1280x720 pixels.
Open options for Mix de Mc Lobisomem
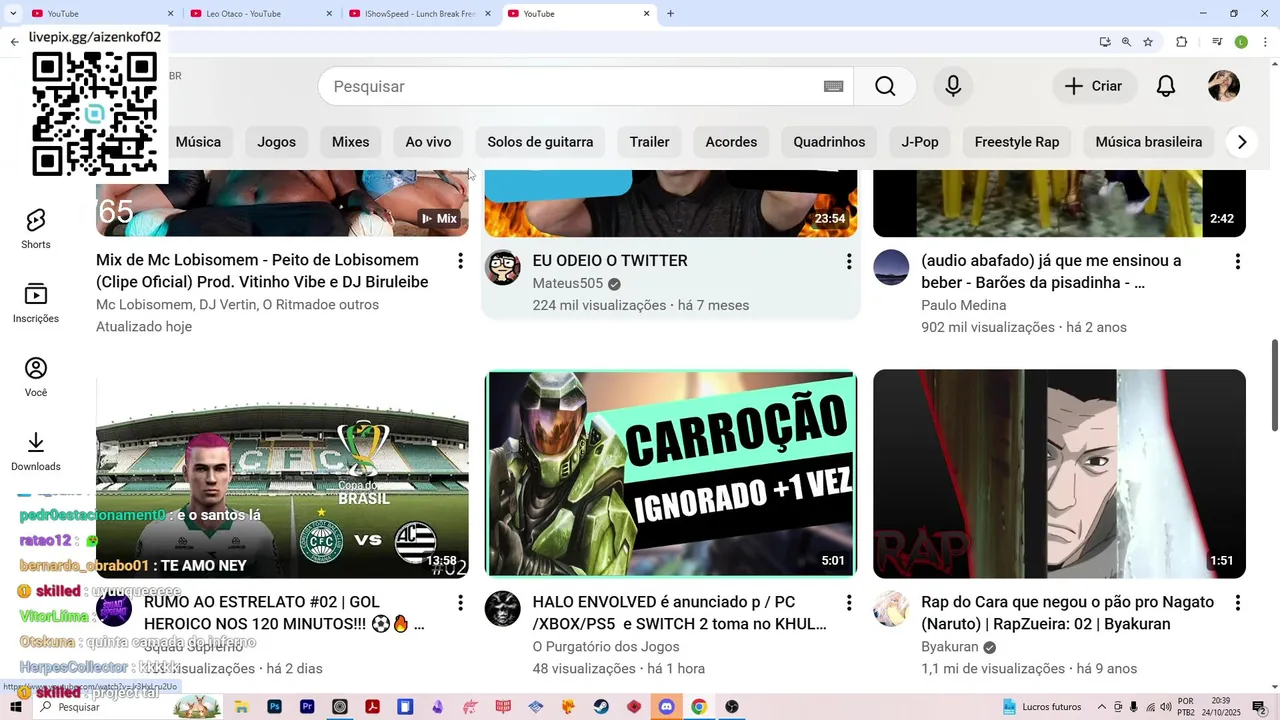(460, 261)
